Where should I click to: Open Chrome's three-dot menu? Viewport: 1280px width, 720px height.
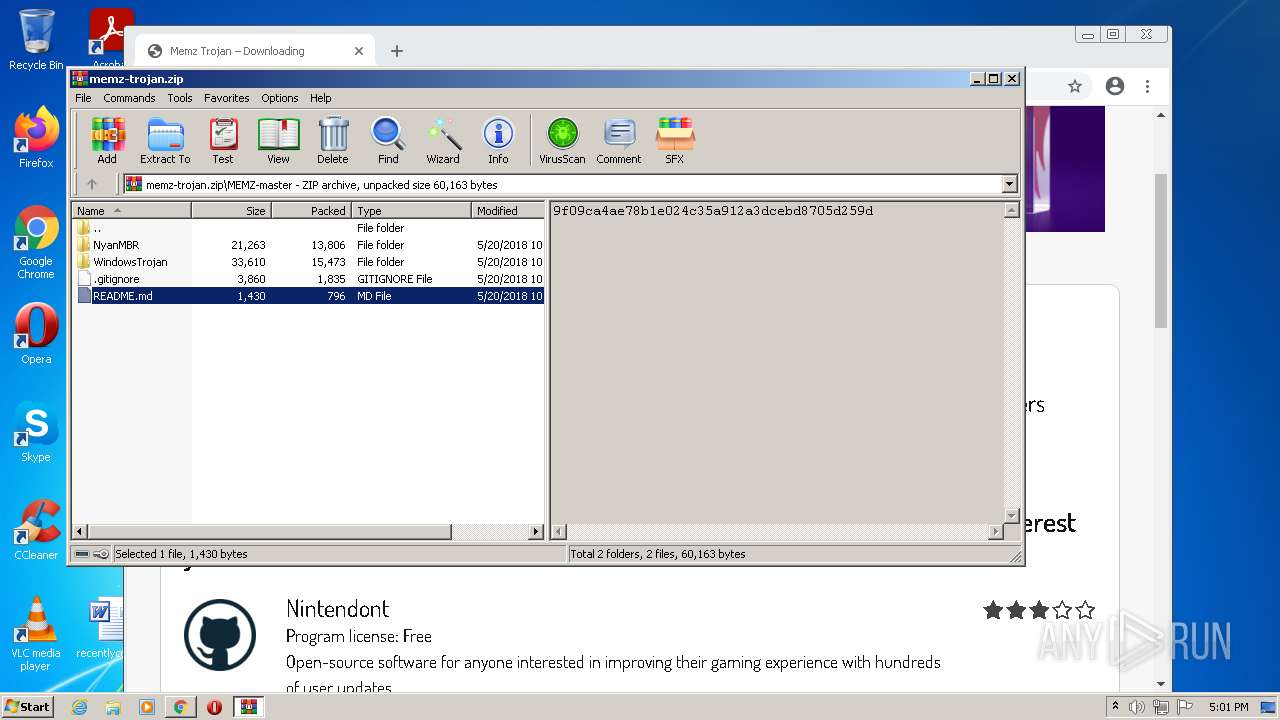1147,87
